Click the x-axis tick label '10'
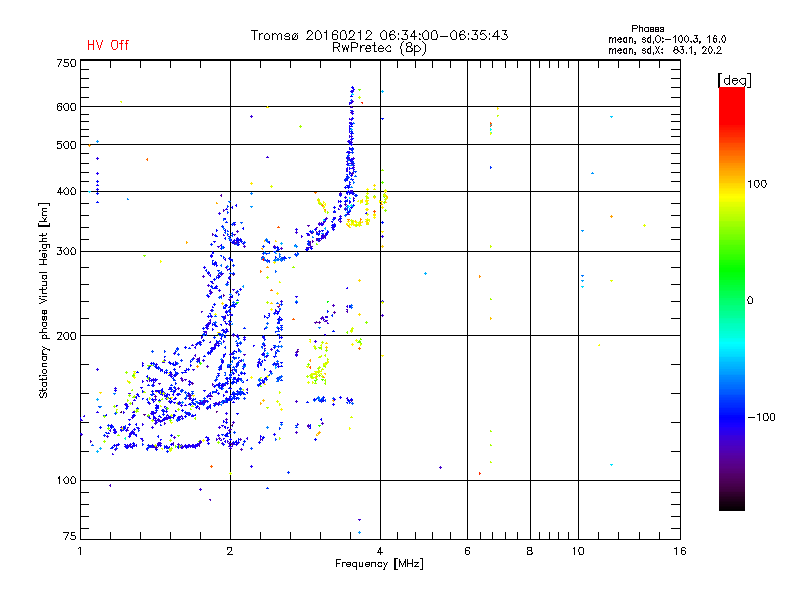 pyautogui.click(x=578, y=551)
